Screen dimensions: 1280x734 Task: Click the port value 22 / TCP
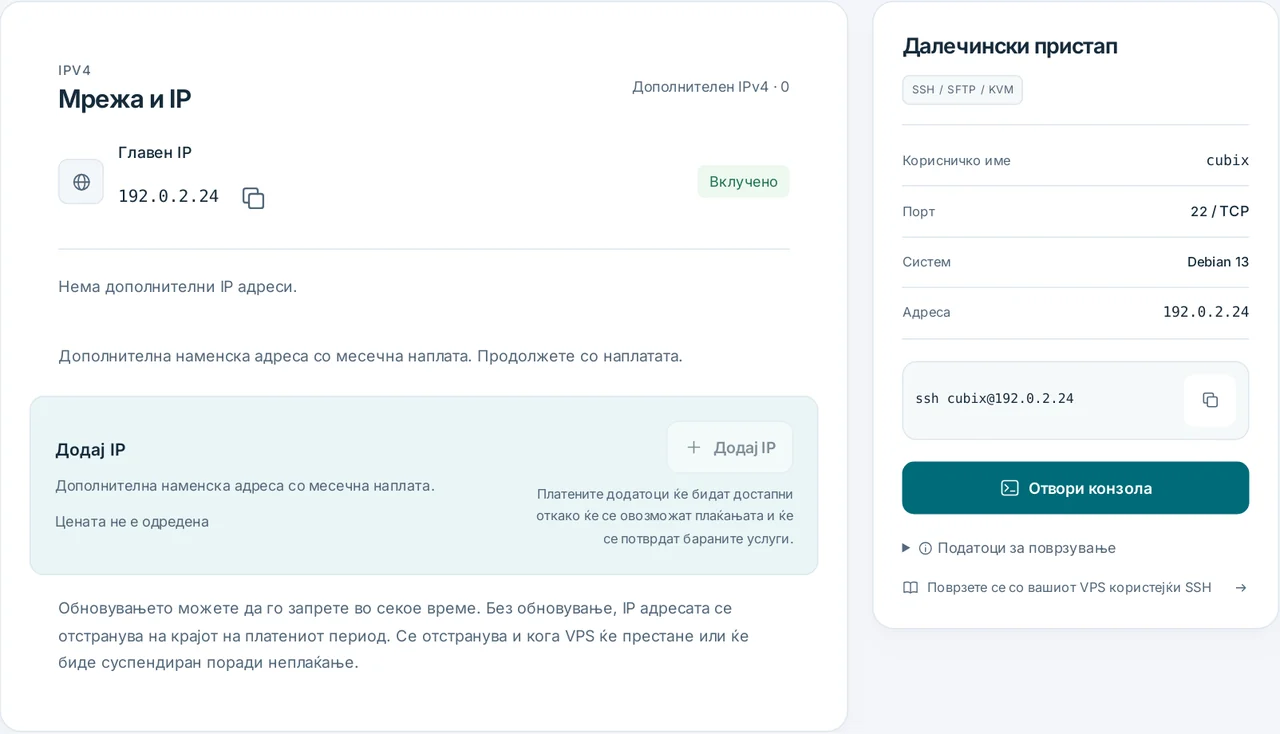click(1219, 211)
